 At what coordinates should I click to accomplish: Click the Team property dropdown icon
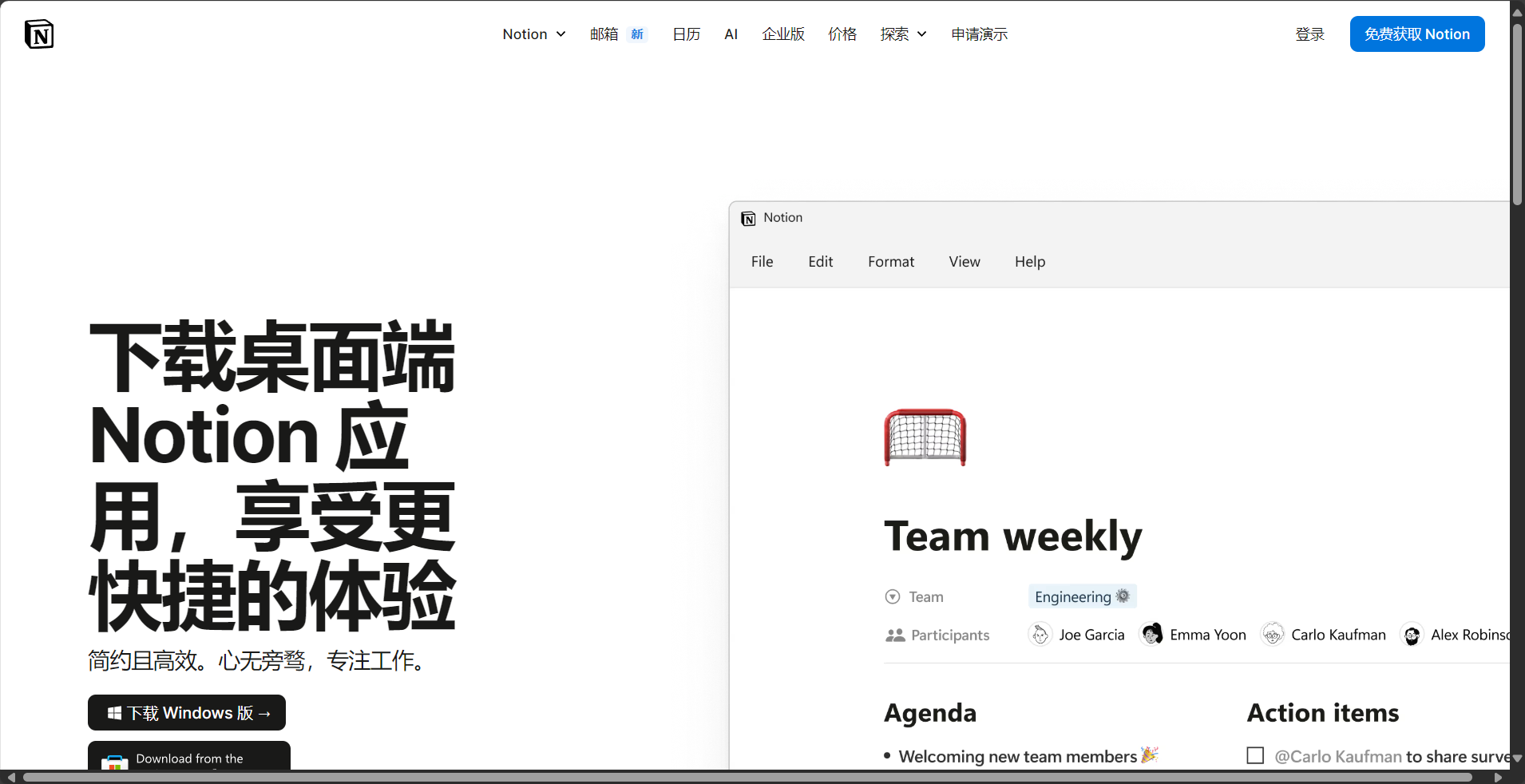[x=893, y=597]
